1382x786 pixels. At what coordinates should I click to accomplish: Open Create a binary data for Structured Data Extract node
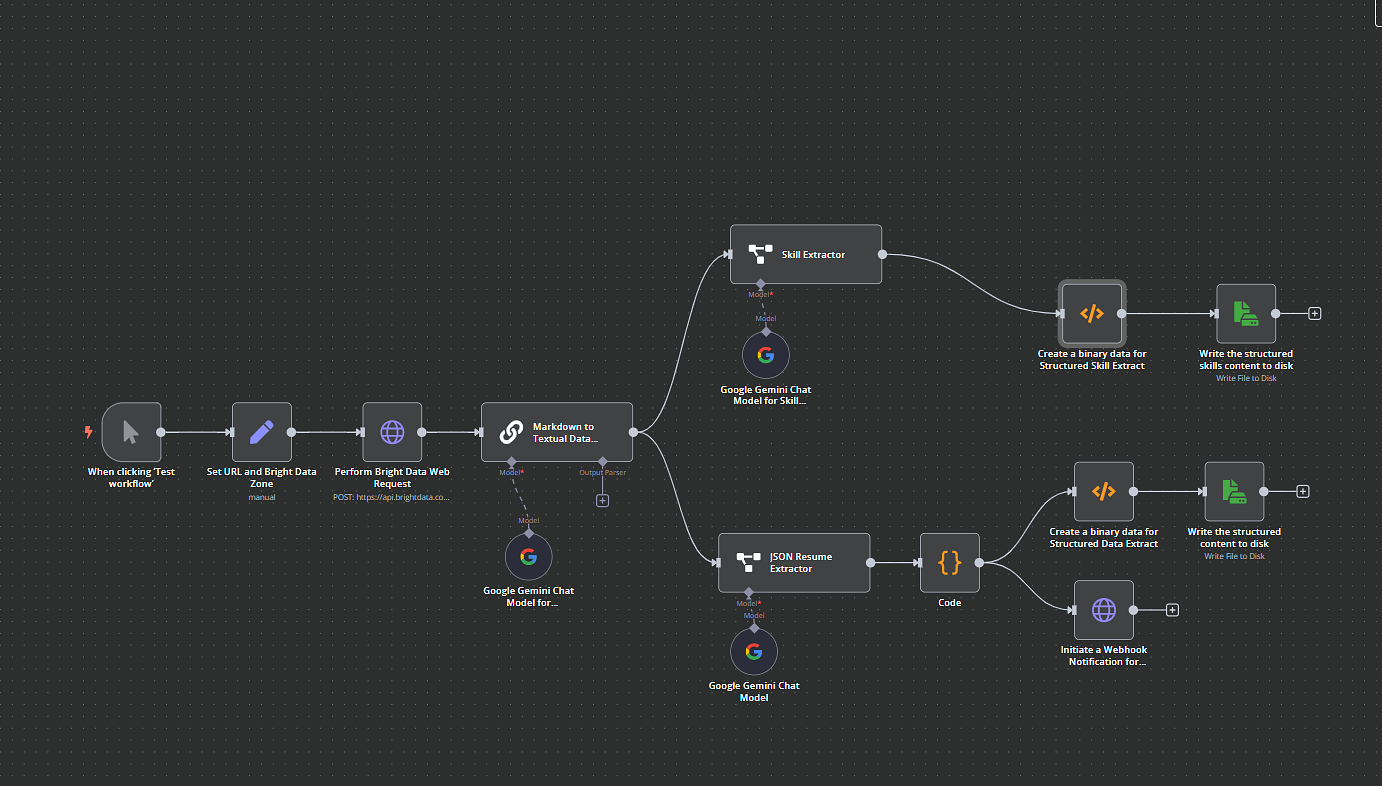1103,491
